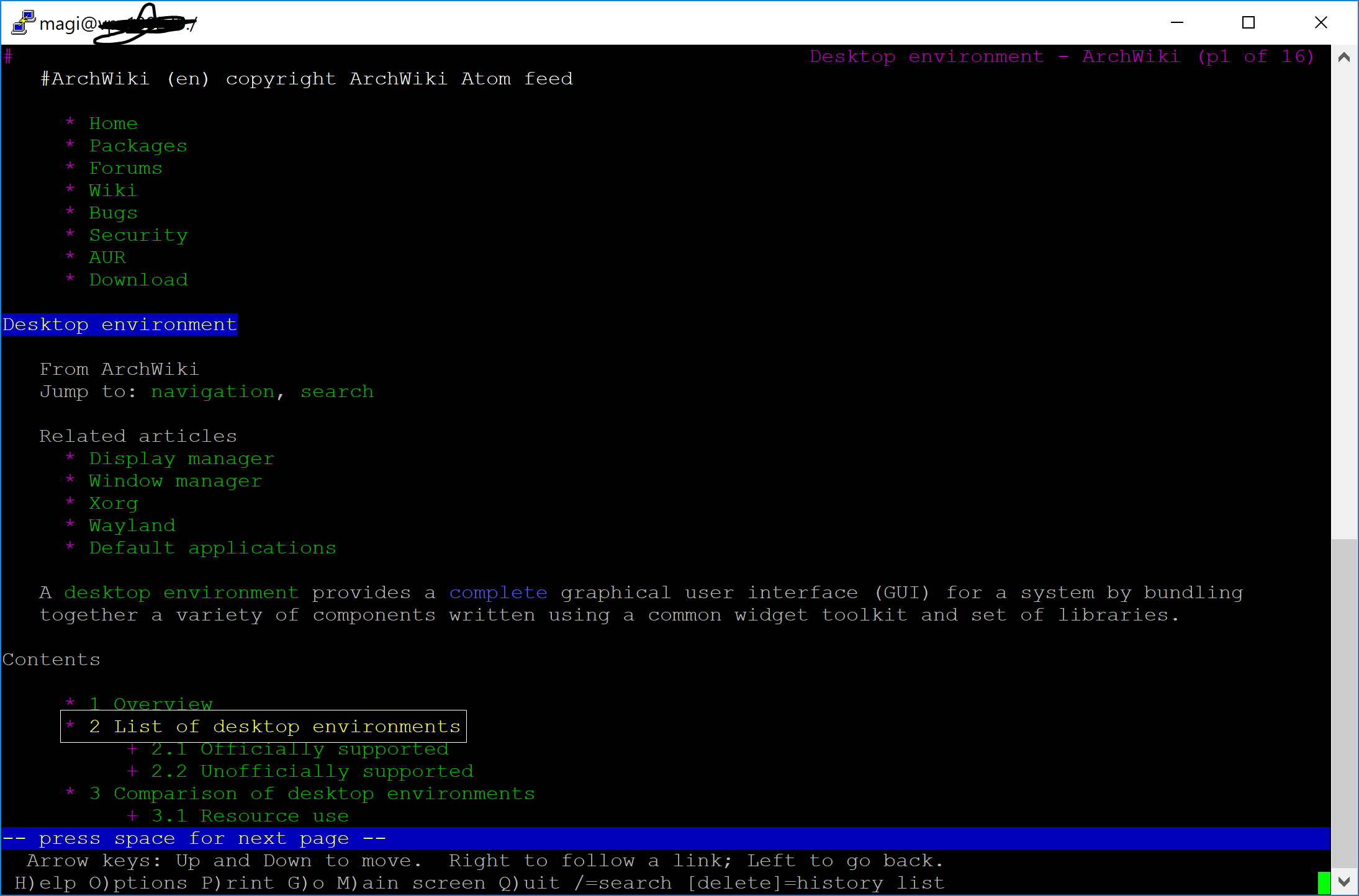The width and height of the screenshot is (1359, 896).
Task: Click 'press space for next page' status bar
Action: [666, 838]
